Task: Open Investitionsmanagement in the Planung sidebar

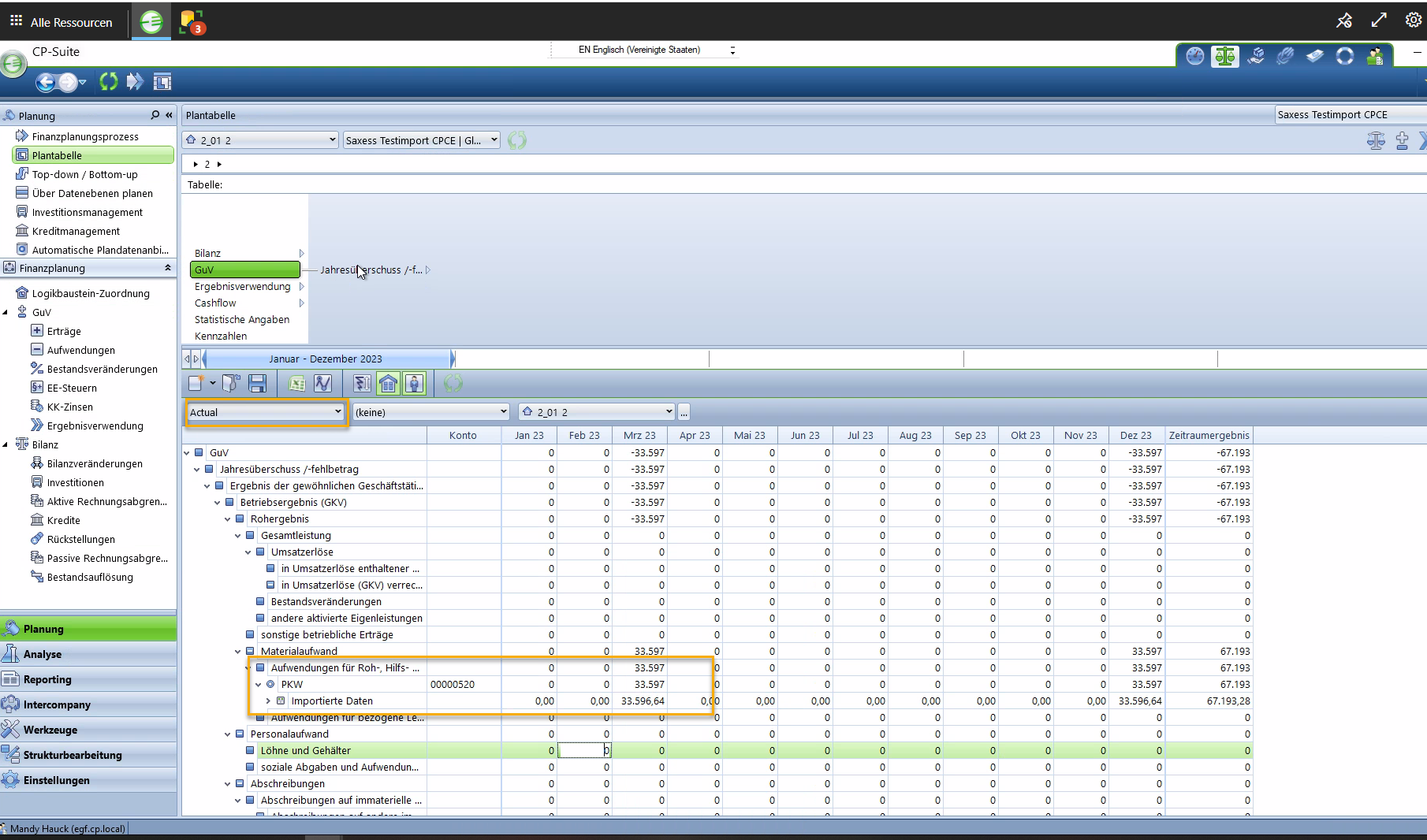Action: pos(87,212)
